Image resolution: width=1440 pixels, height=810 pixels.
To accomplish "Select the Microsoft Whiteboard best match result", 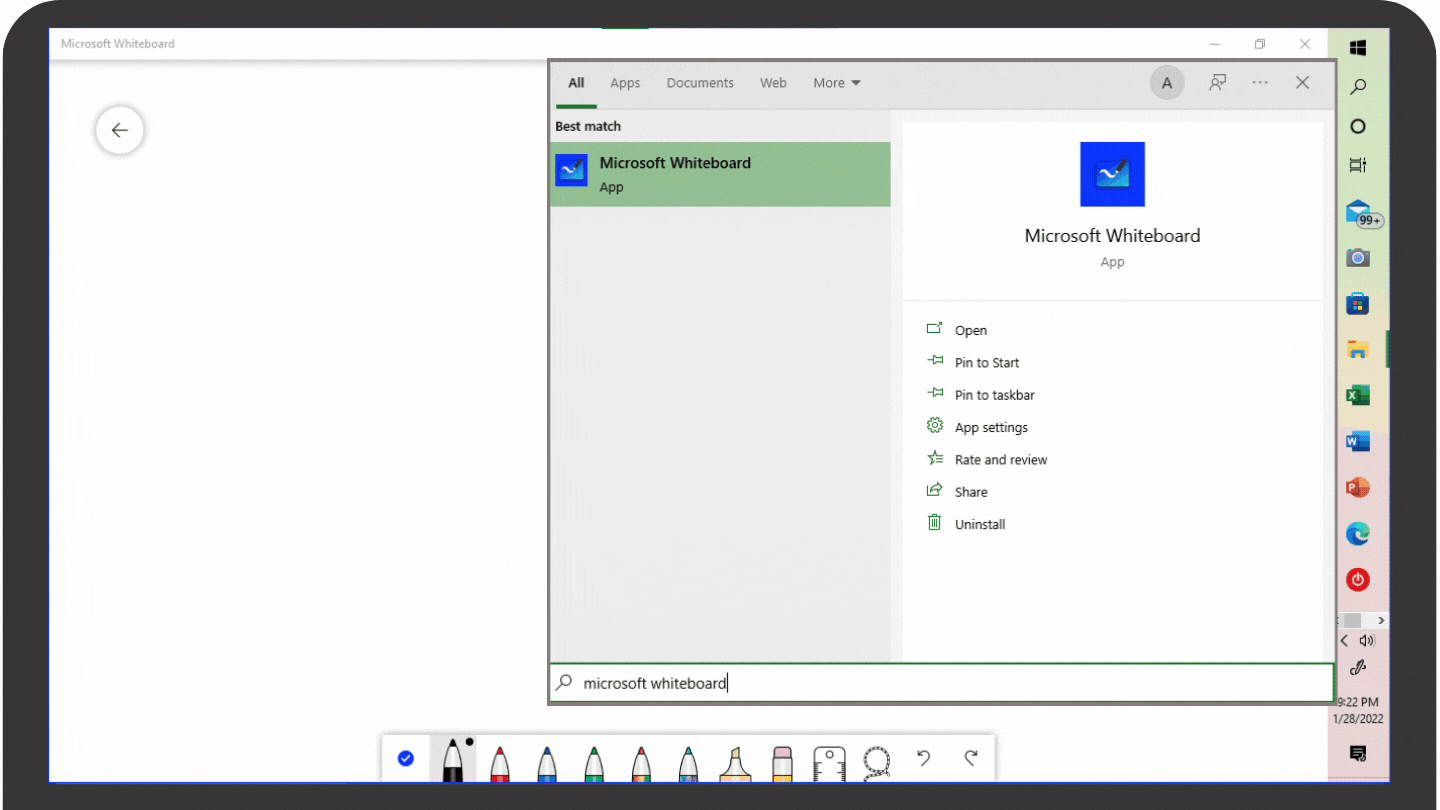I will point(720,174).
